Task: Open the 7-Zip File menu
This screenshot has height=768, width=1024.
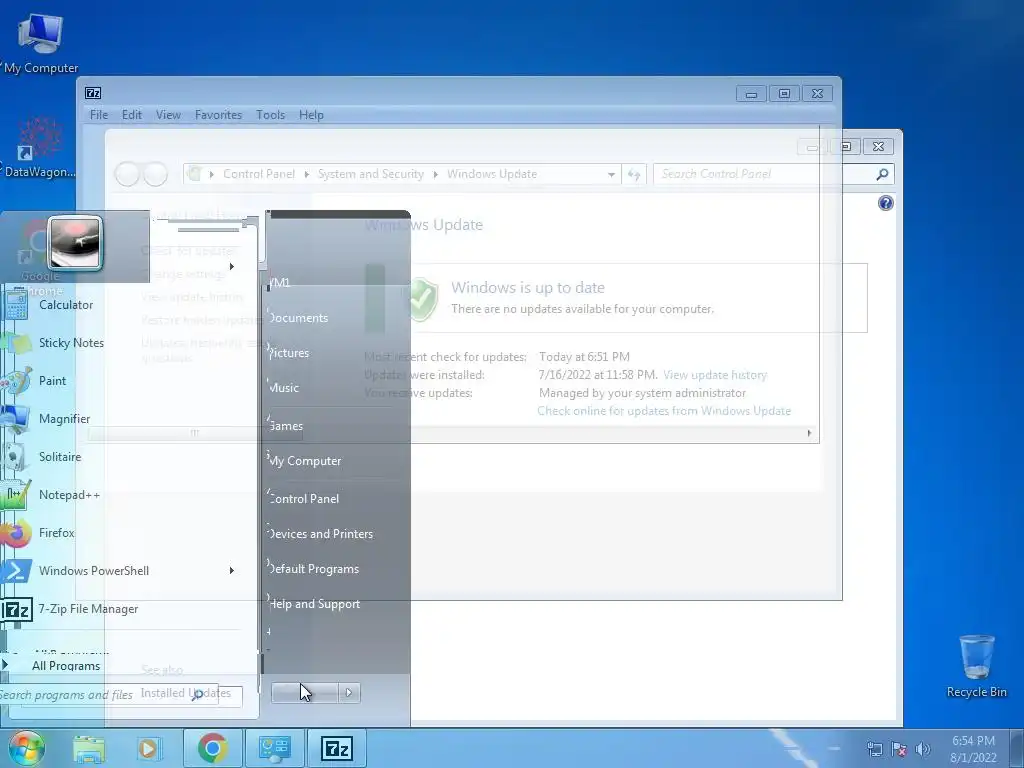Action: [99, 115]
